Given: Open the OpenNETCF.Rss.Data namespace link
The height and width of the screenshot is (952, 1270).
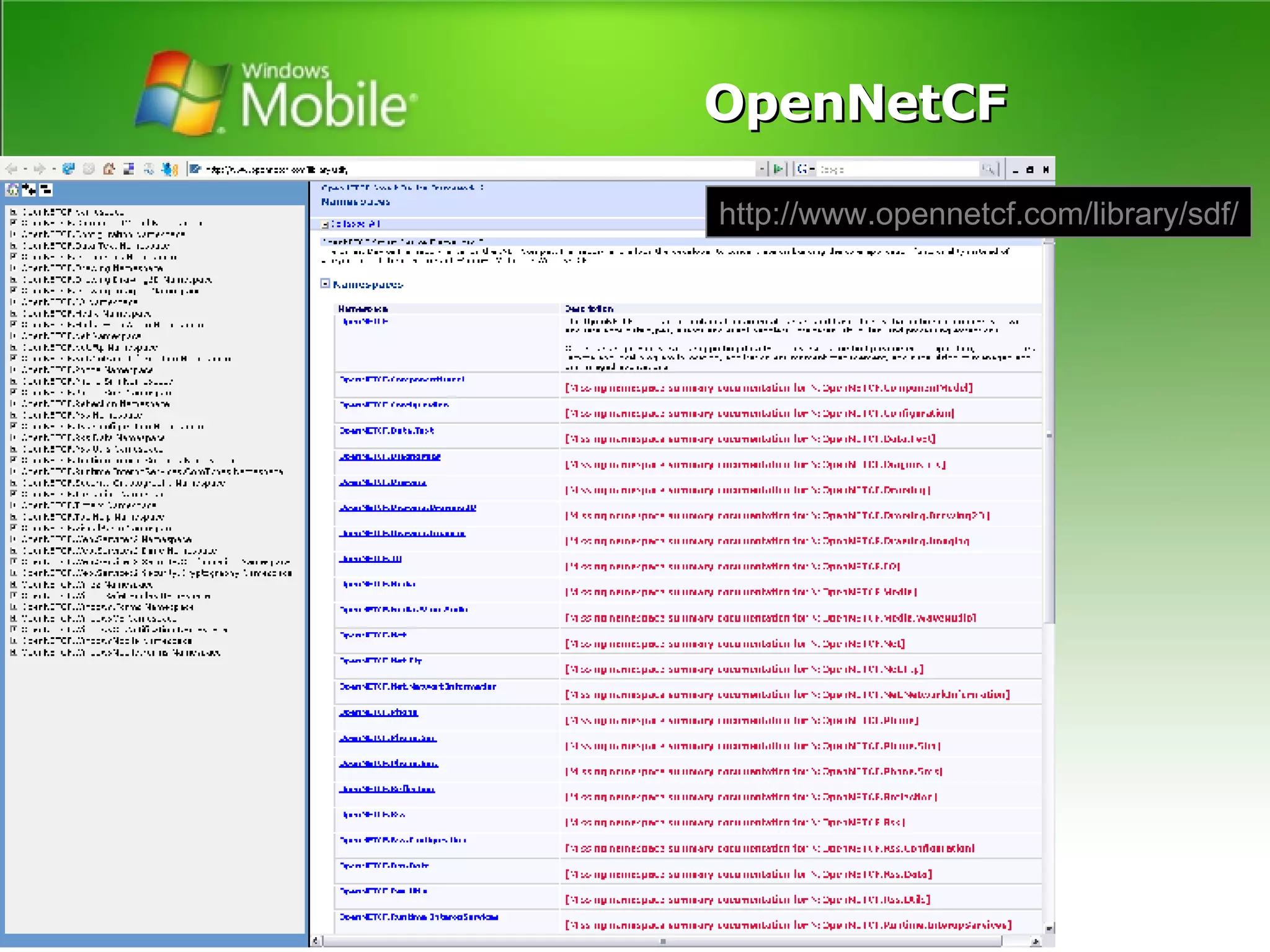Looking at the screenshot, I should point(384,865).
